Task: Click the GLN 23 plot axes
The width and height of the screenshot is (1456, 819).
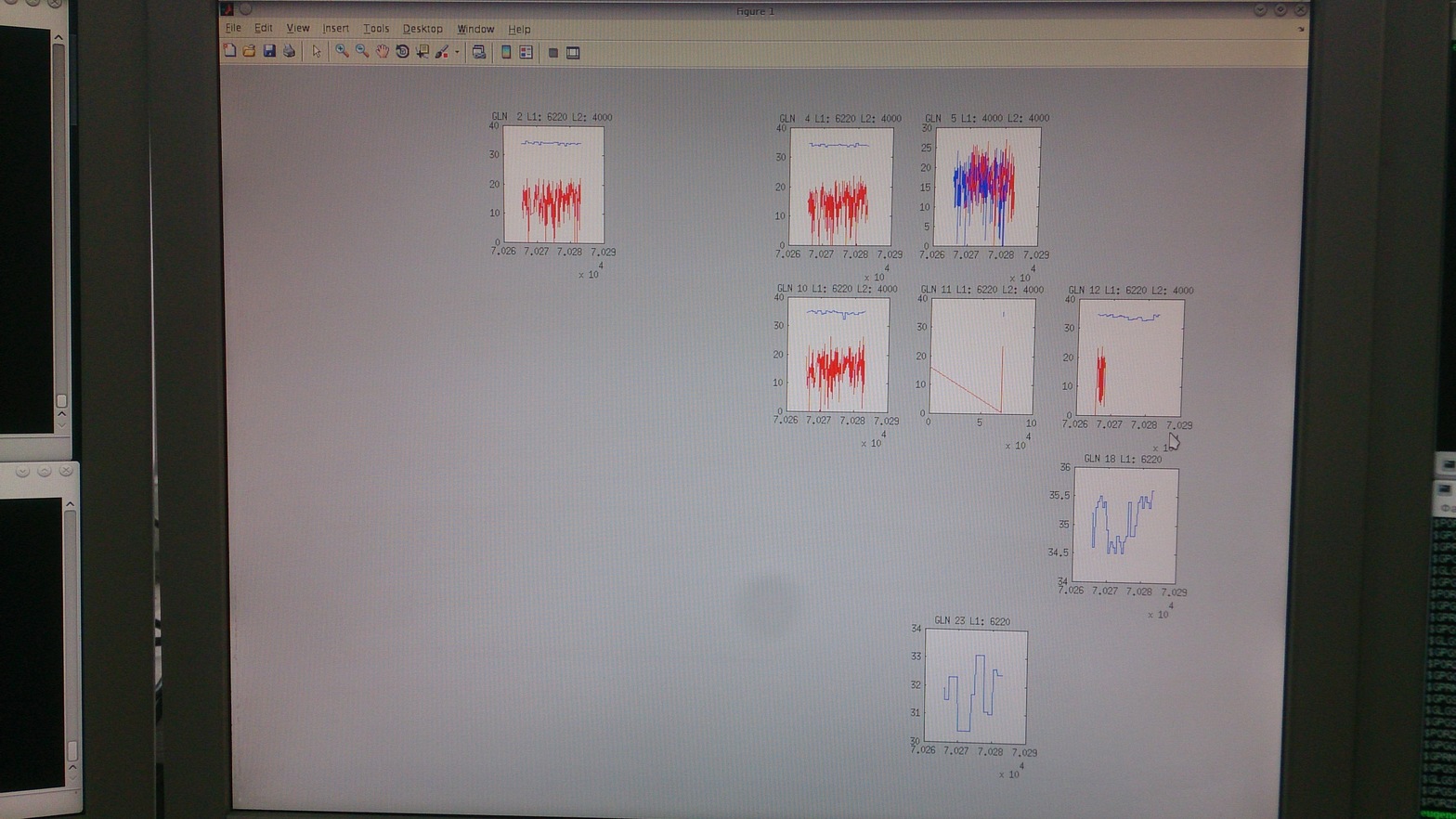Action: [x=975, y=687]
